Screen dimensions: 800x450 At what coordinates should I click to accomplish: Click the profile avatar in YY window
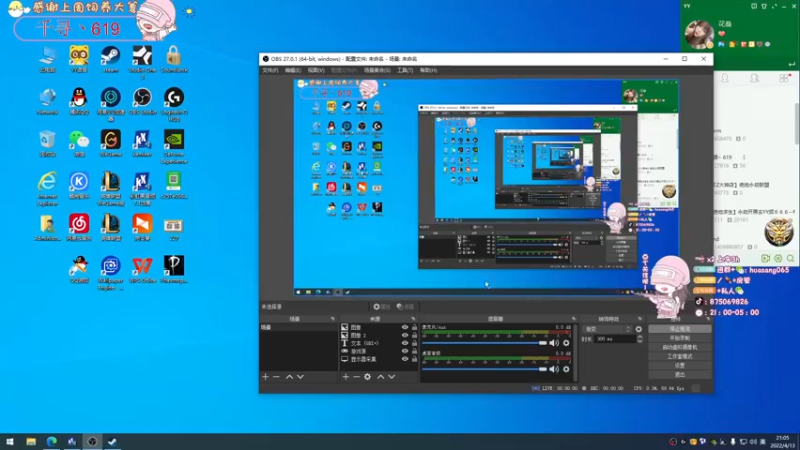(x=698, y=34)
